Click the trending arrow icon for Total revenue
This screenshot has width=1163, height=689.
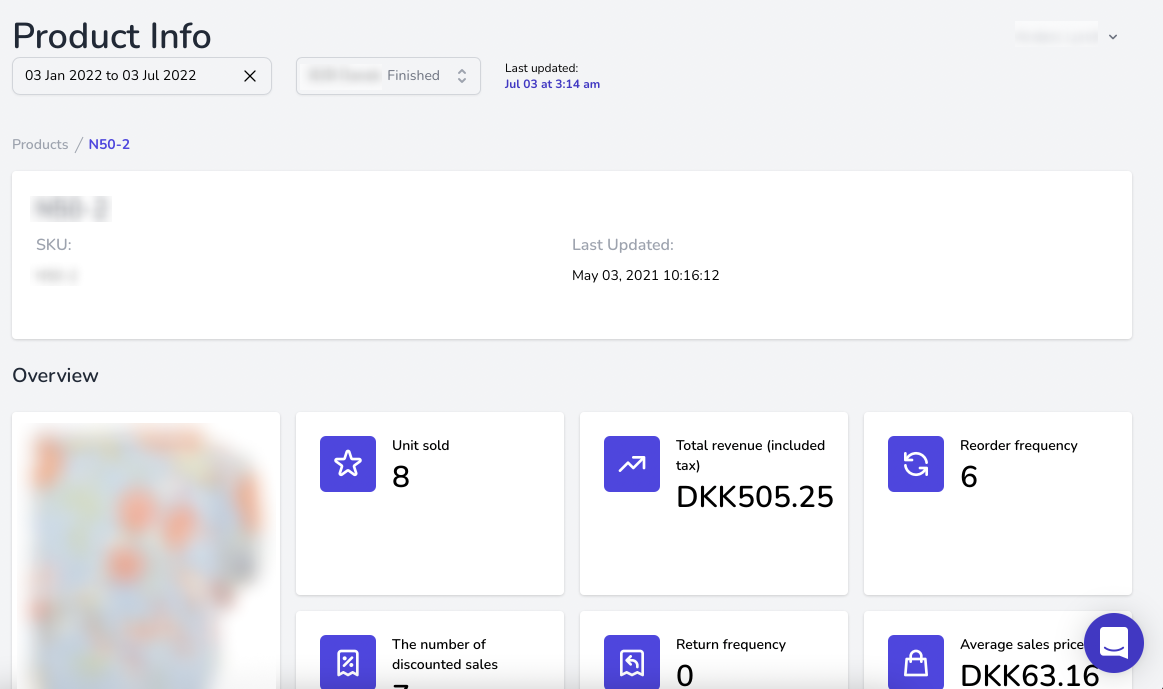632,464
